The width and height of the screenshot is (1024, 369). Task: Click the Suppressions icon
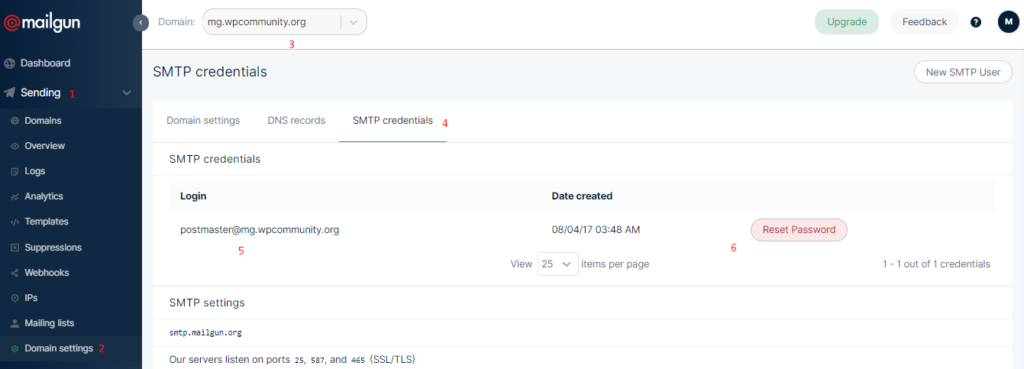pos(15,248)
